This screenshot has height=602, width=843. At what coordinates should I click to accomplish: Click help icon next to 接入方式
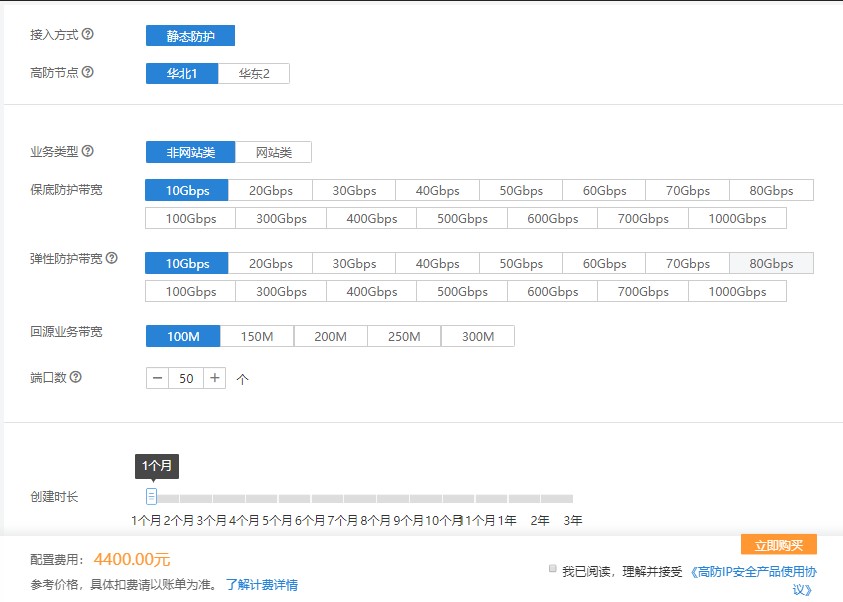tap(88, 35)
